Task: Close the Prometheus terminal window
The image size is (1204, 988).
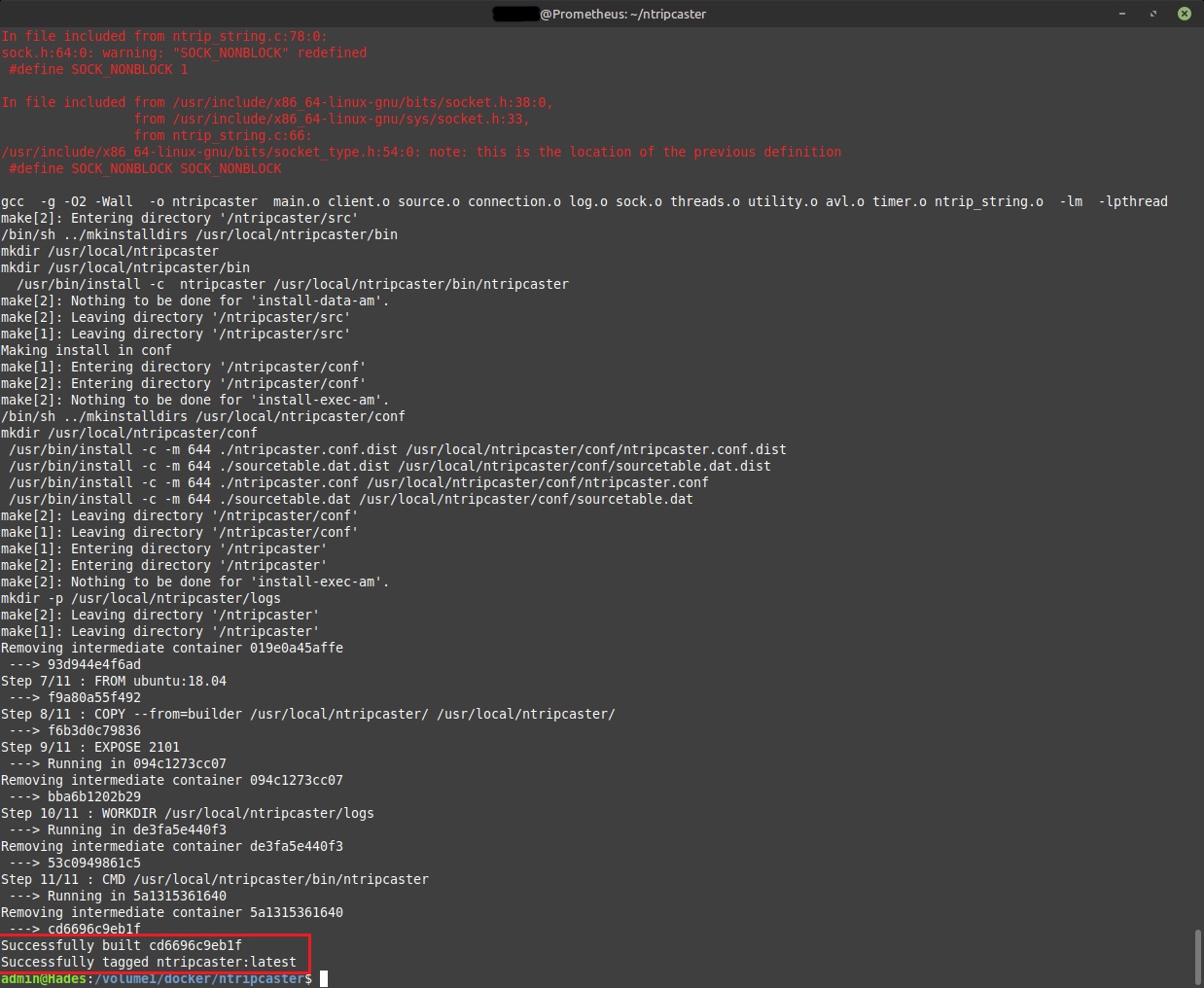Action: click(1184, 14)
